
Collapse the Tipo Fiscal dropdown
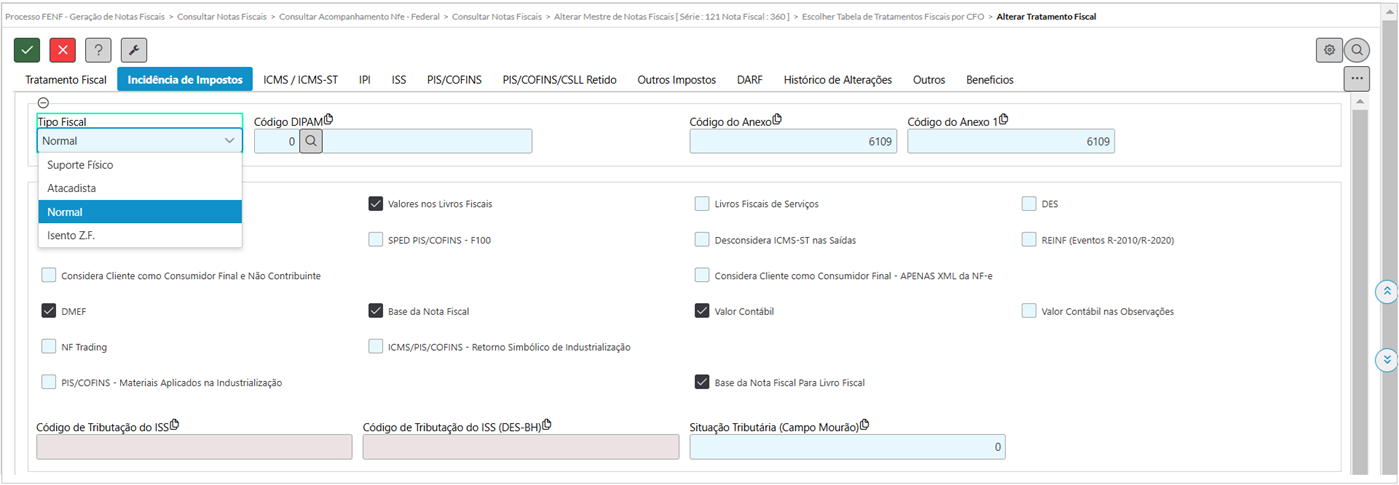pos(229,142)
